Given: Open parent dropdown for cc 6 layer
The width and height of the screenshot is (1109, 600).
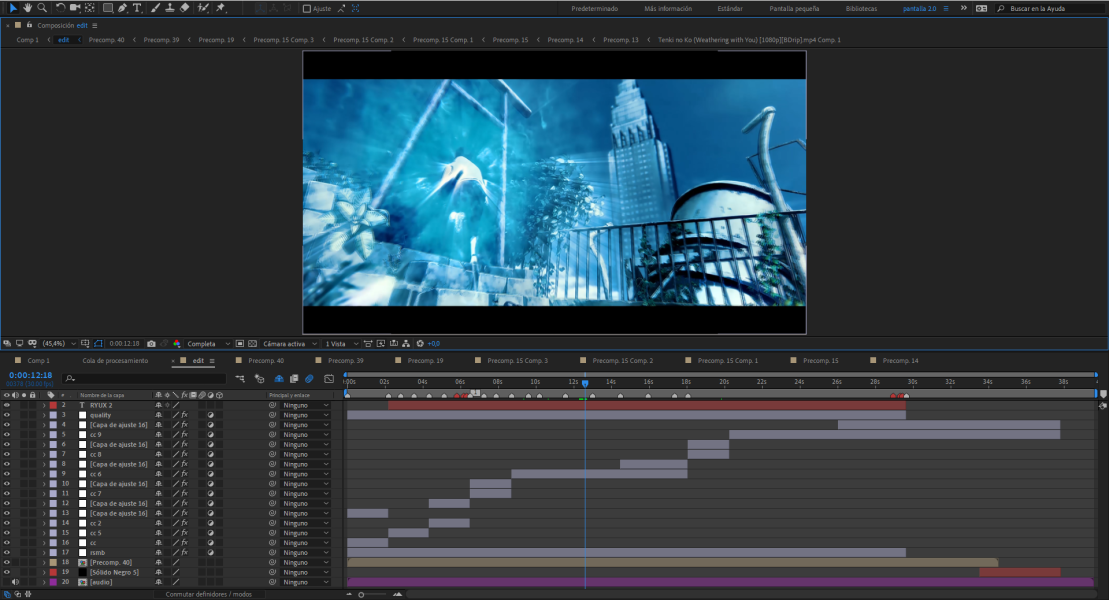Looking at the screenshot, I should (x=306, y=474).
